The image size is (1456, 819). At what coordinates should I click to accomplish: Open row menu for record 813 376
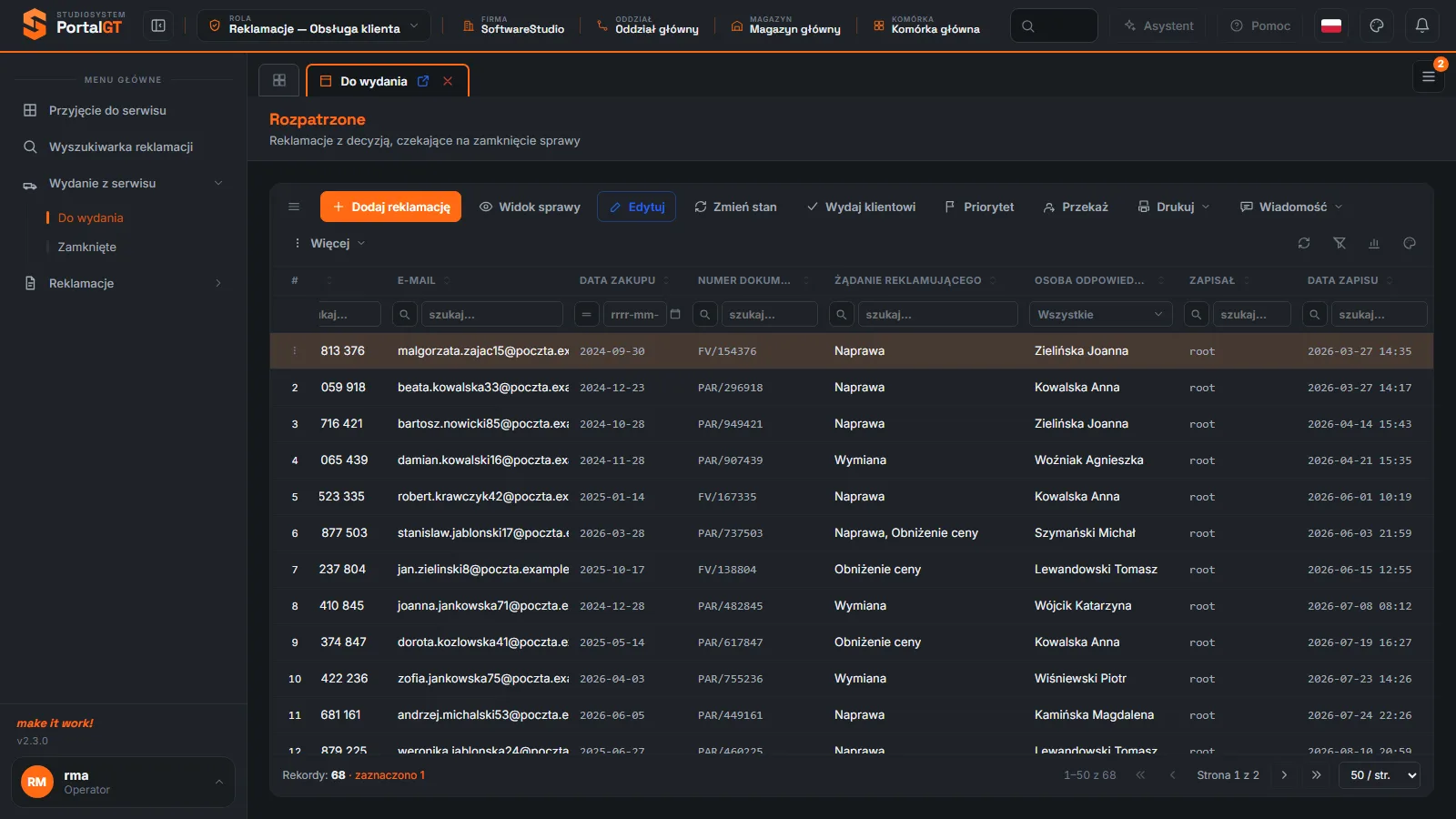(295, 350)
